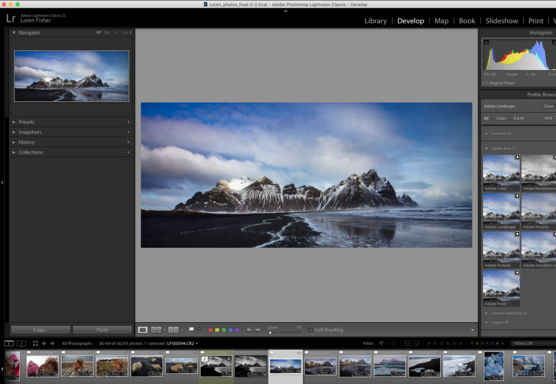Viewport: 556px width, 384px height.
Task: Show only B&W profiles
Action: tap(518, 118)
